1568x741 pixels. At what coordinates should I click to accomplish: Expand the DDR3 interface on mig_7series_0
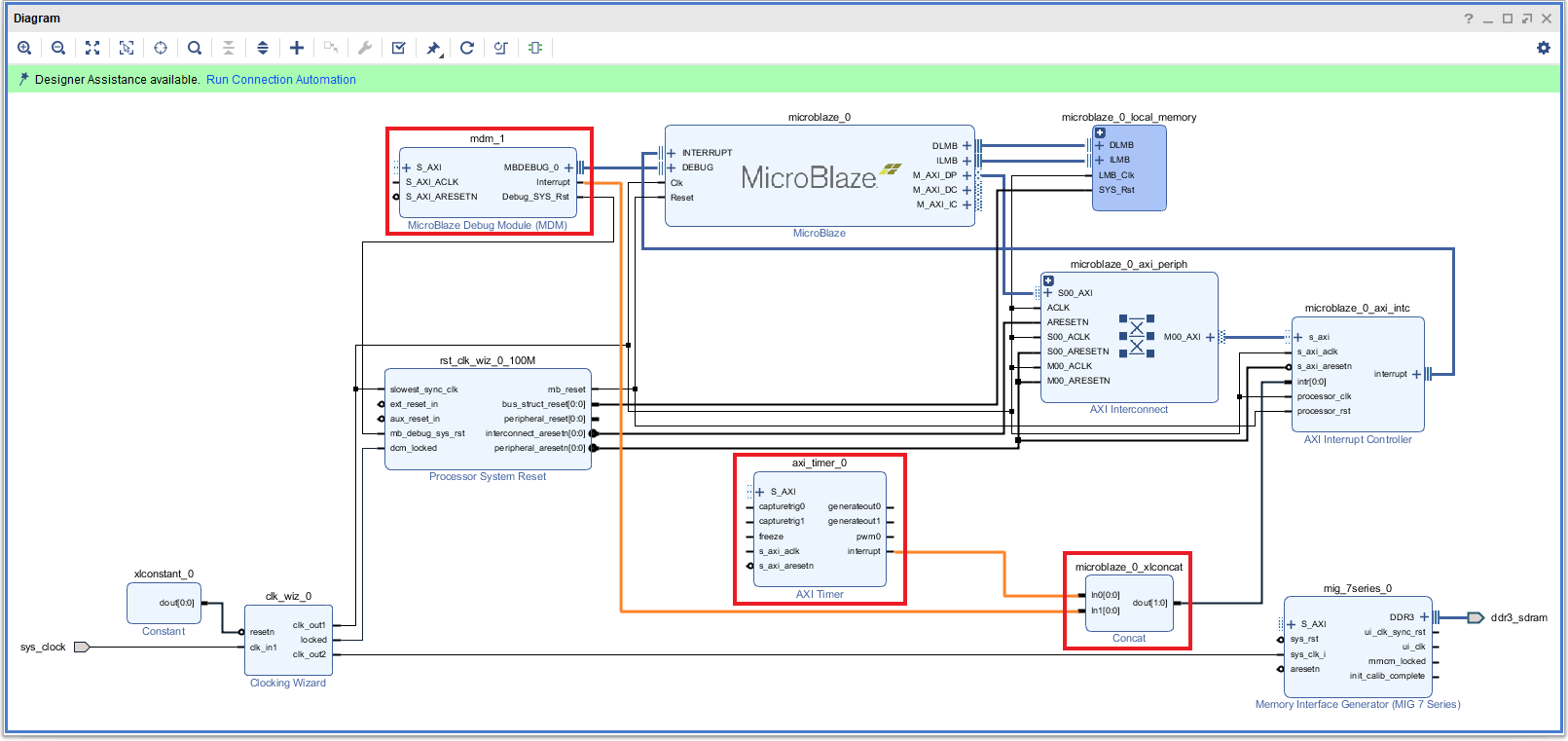tap(1424, 617)
